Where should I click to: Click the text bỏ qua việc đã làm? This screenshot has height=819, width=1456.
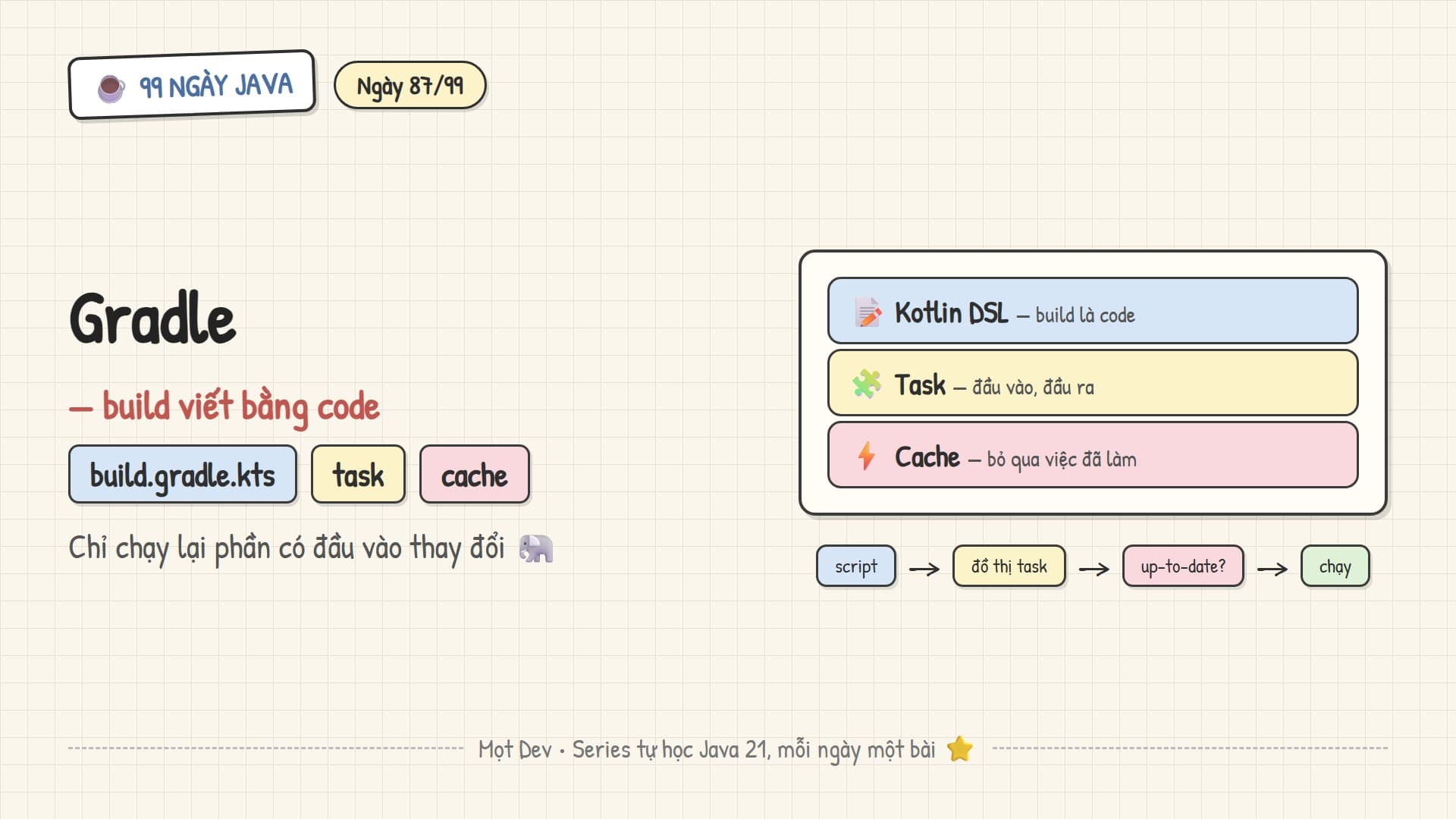point(1062,460)
